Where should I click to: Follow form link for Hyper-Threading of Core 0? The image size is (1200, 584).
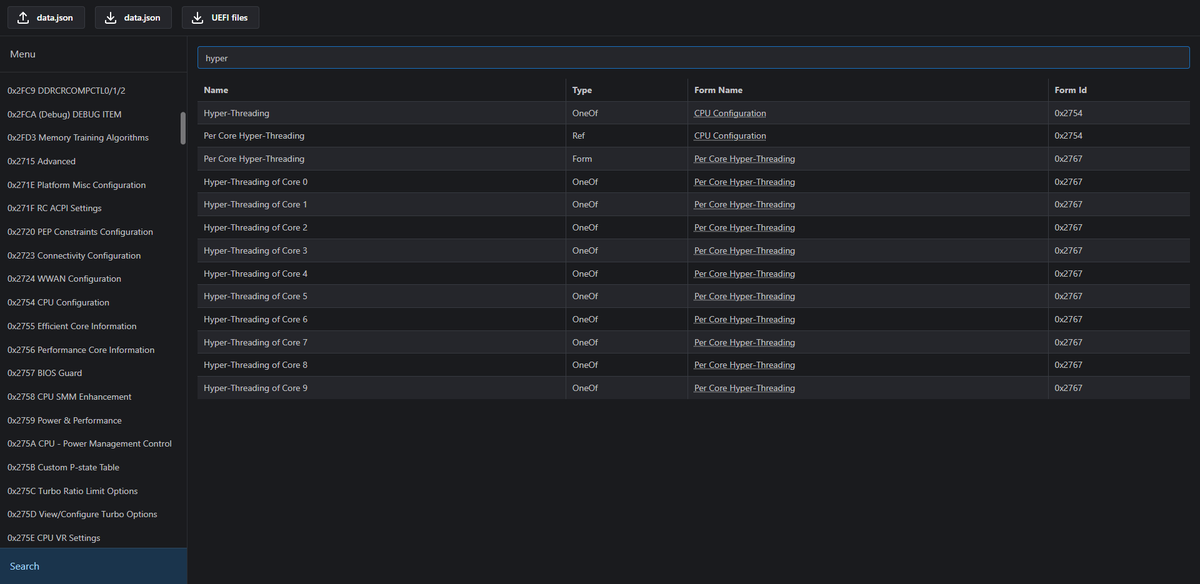pos(745,182)
